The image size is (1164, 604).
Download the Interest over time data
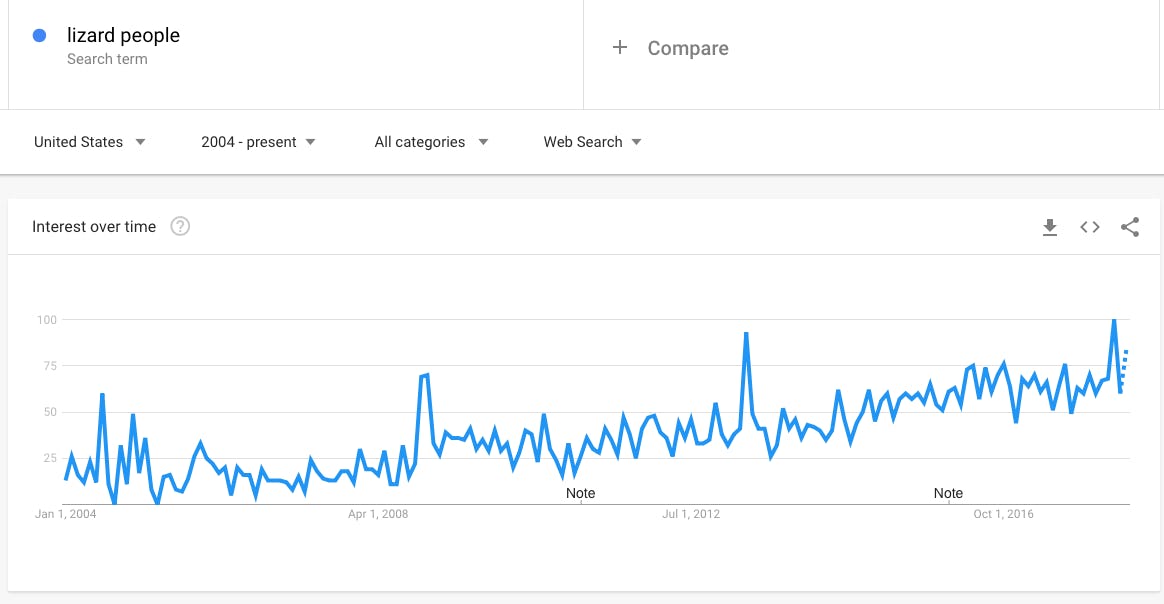1050,227
